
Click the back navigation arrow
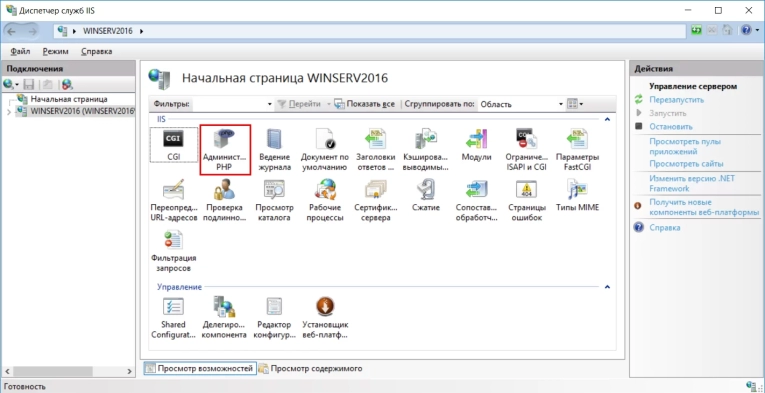(12, 31)
